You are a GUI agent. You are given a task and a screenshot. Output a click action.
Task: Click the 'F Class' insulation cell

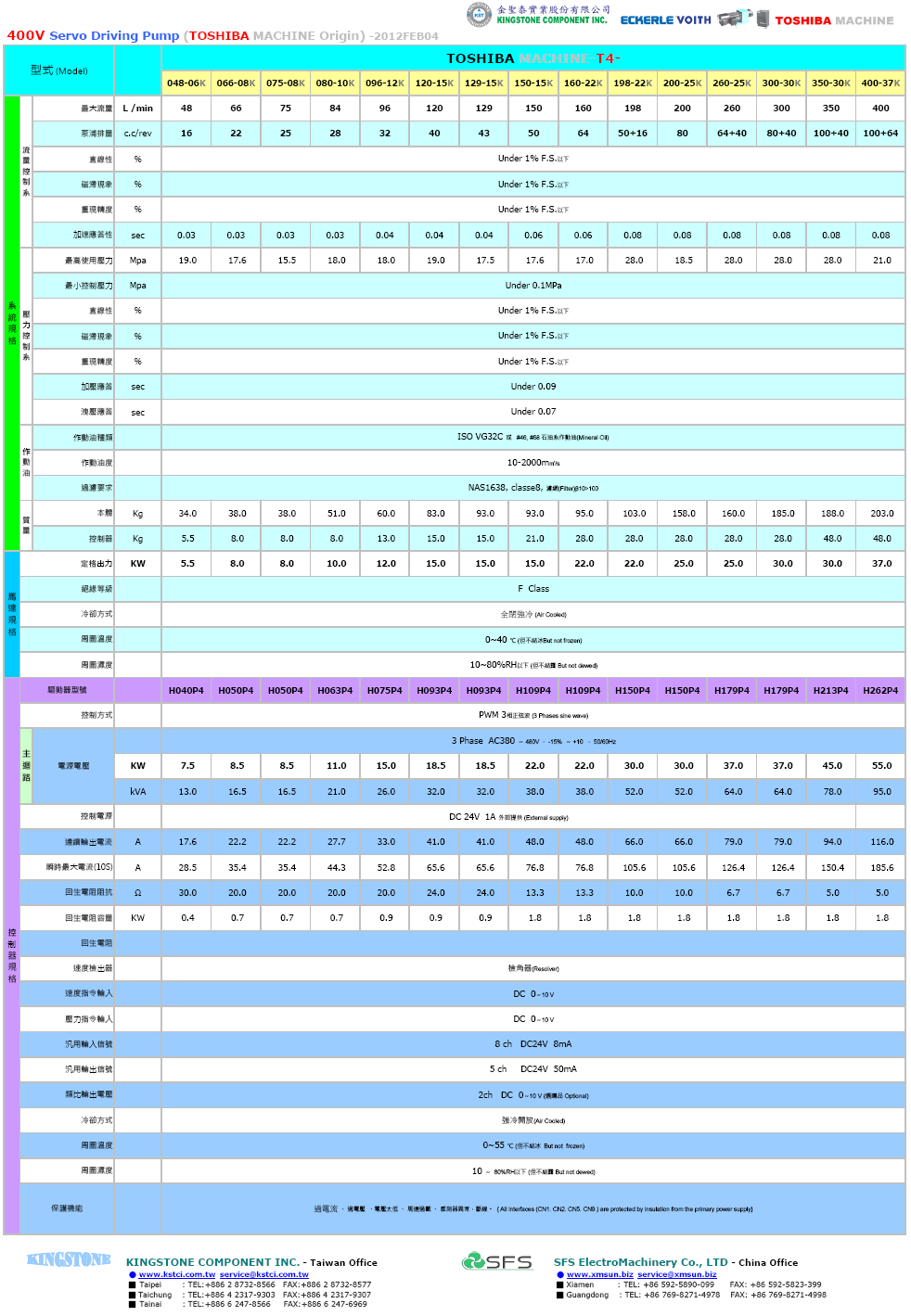(533, 589)
